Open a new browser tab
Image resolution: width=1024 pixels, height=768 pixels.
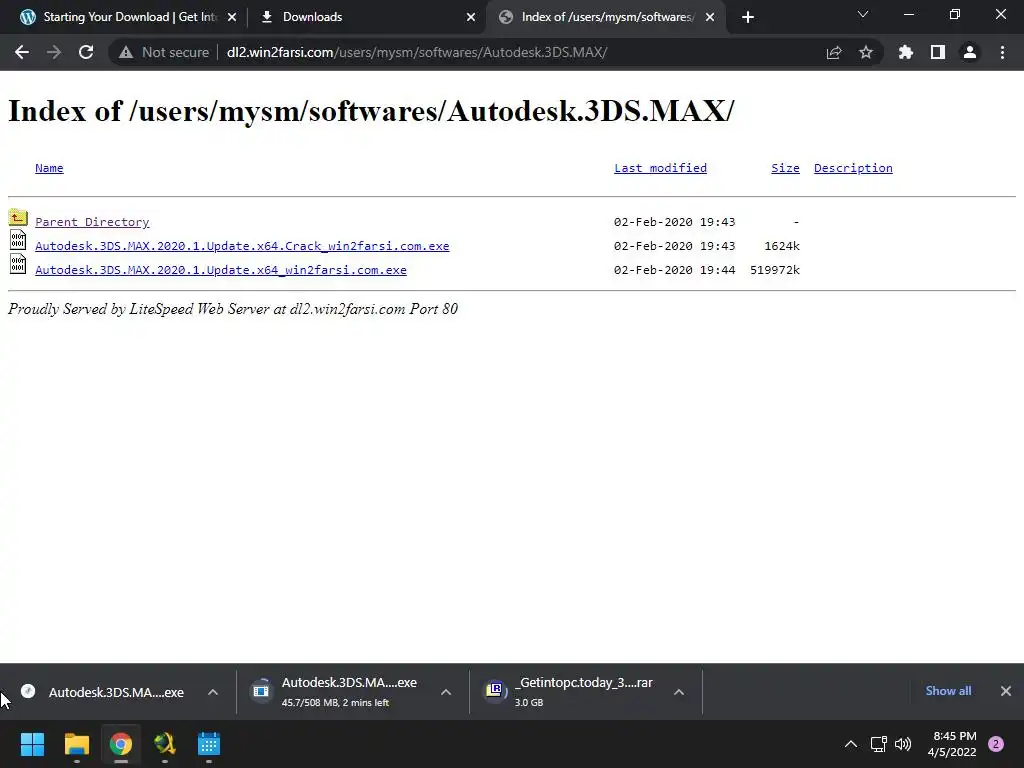pyautogui.click(x=748, y=17)
